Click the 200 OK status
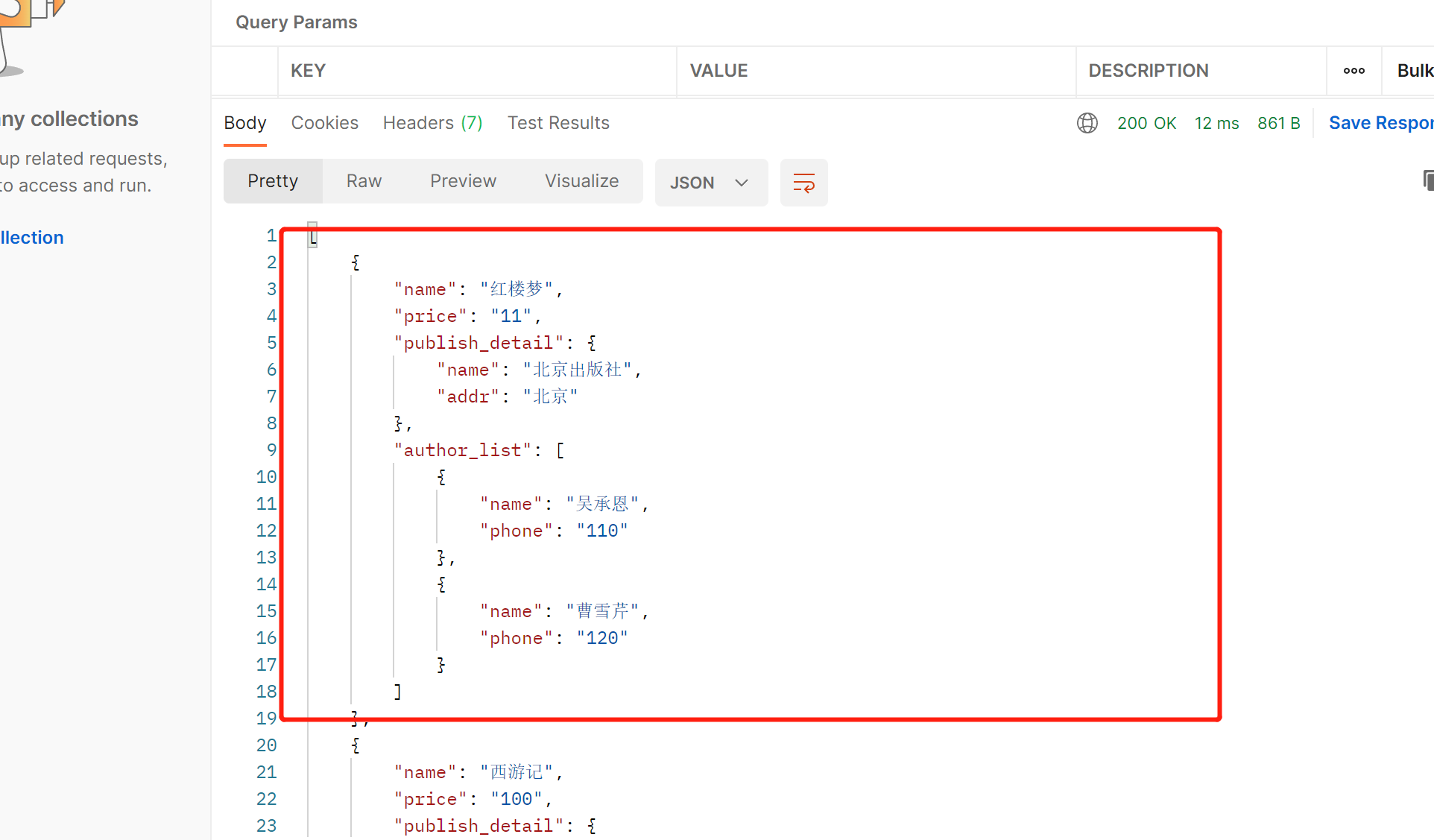The width and height of the screenshot is (1434, 840). pyautogui.click(x=1146, y=123)
